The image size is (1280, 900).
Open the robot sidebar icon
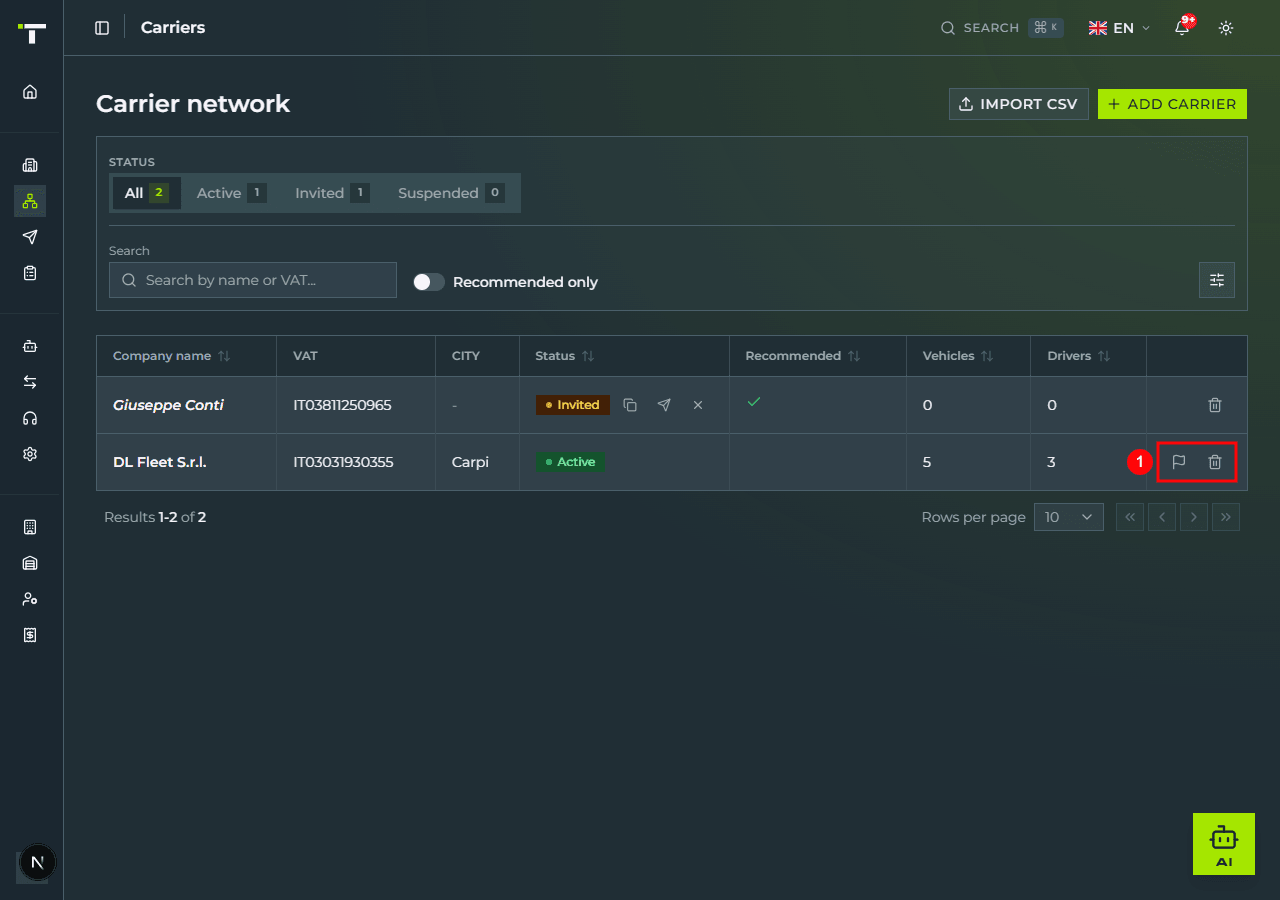(30, 346)
